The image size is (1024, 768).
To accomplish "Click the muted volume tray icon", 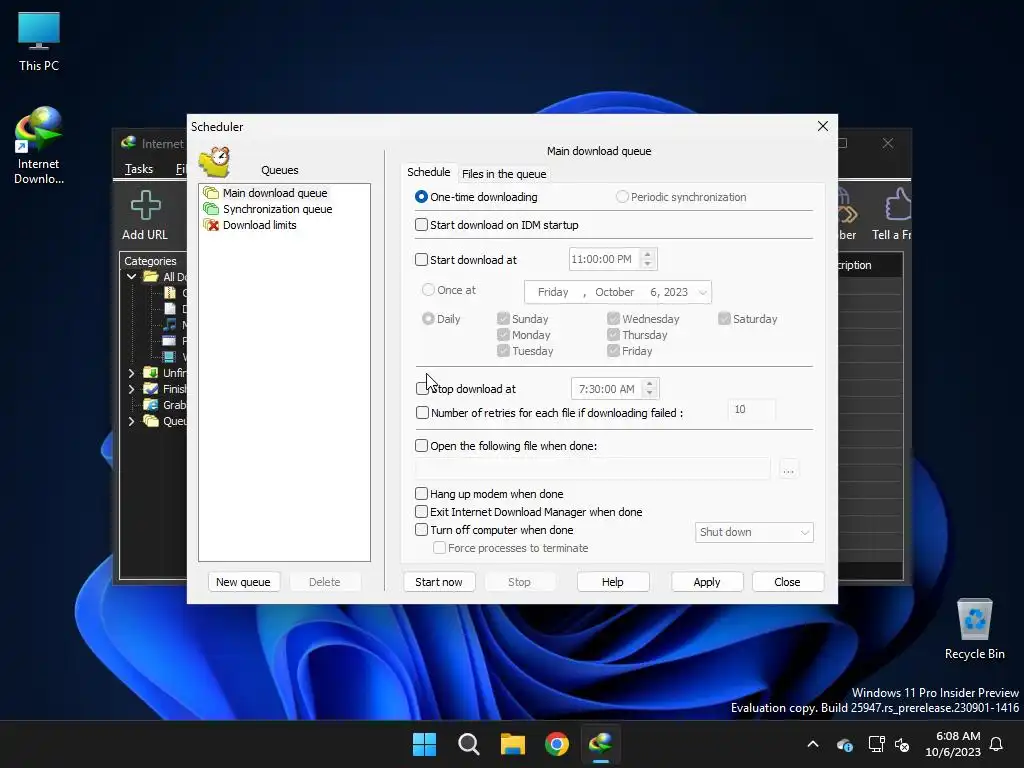I will point(902,744).
